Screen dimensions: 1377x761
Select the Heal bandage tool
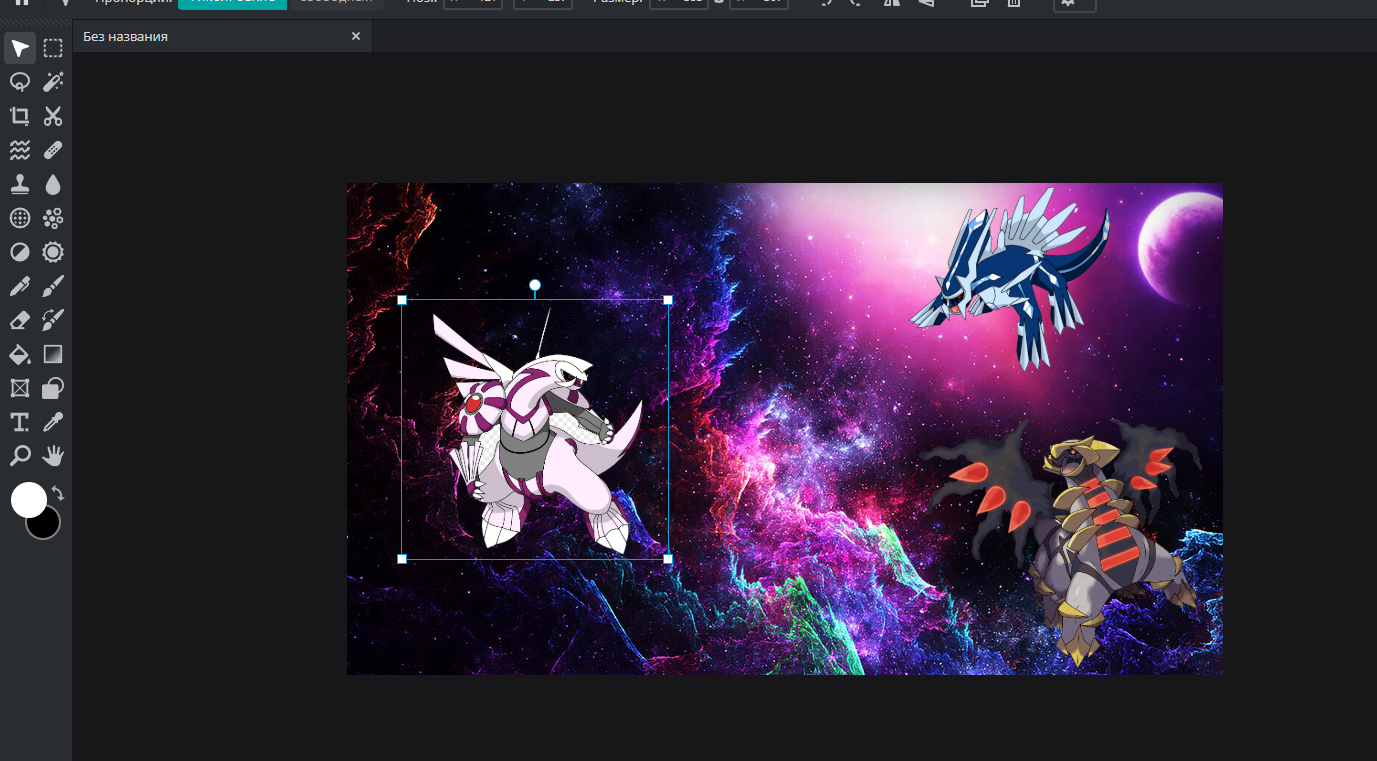[x=53, y=150]
